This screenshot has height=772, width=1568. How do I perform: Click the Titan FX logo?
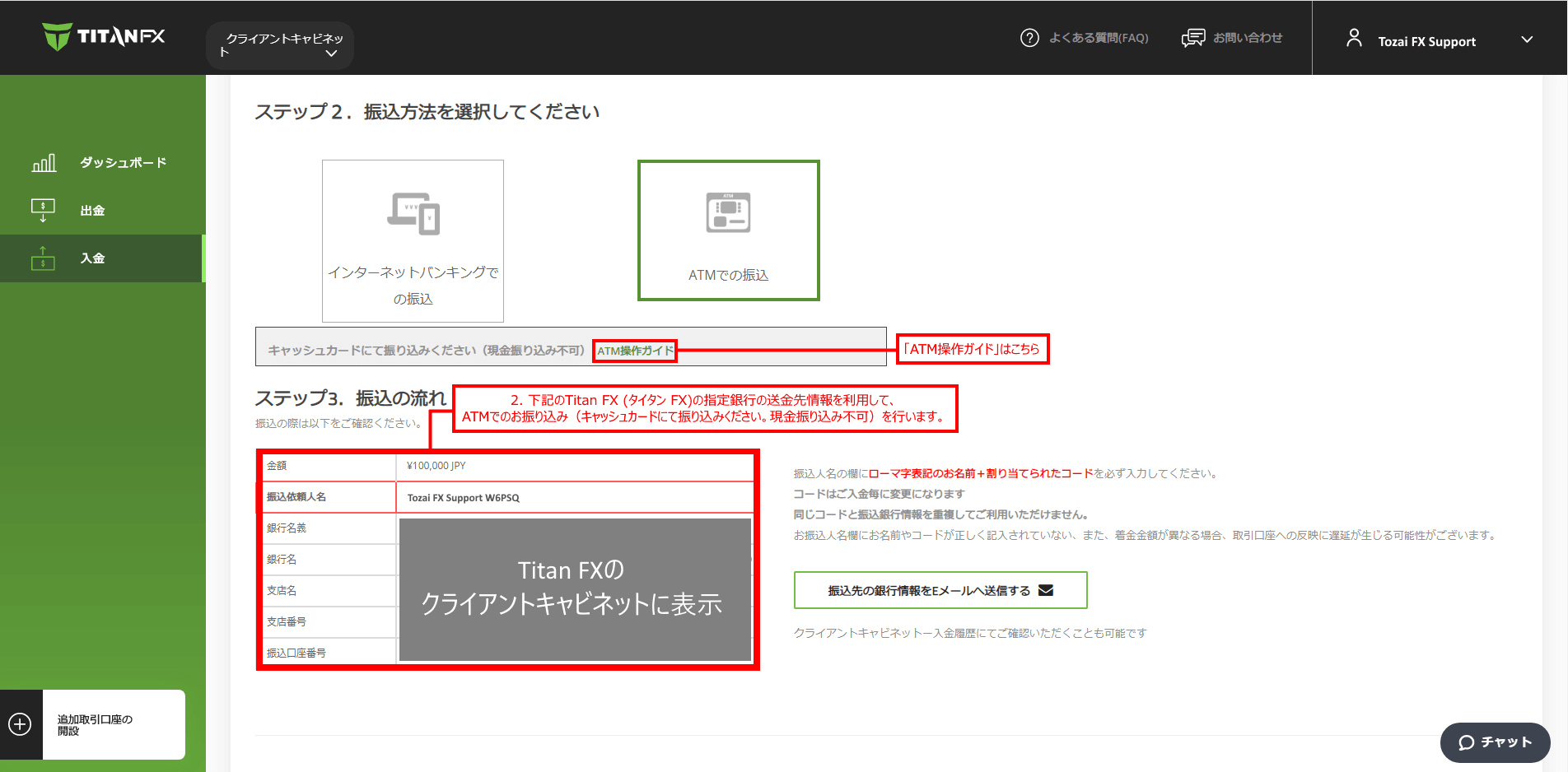102,36
